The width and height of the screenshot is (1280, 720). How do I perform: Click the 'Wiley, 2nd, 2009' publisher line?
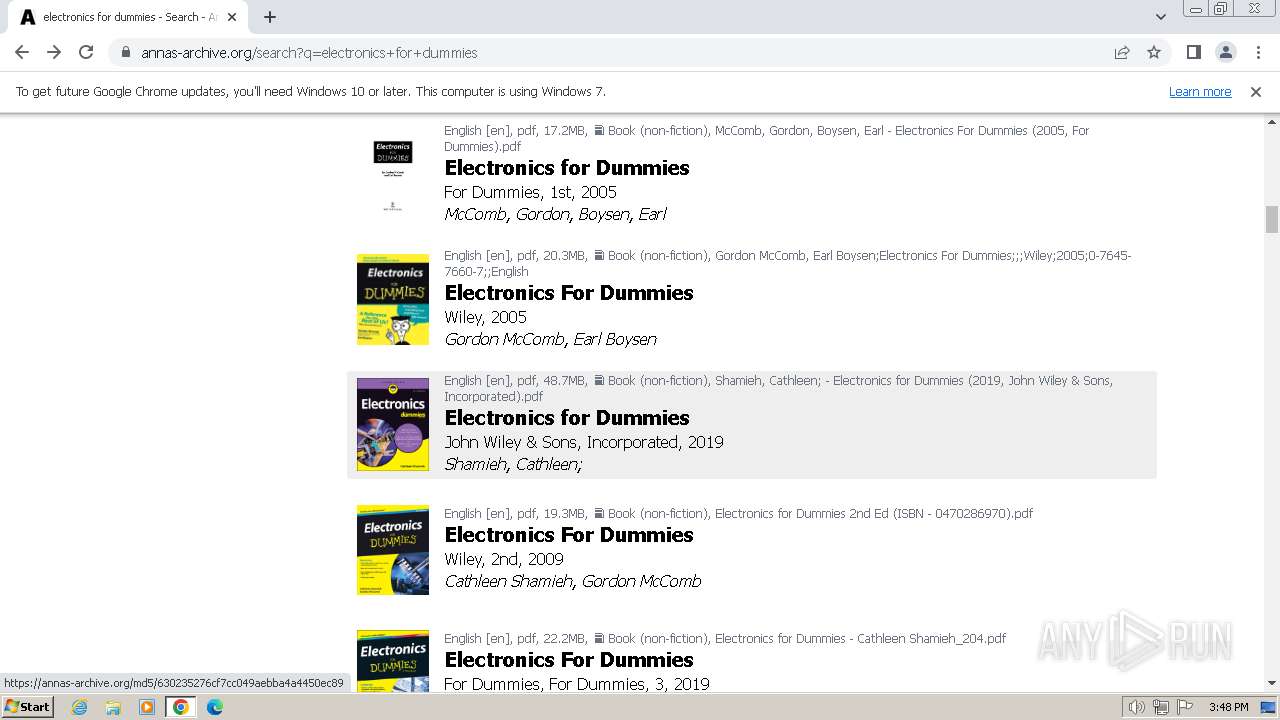[504, 559]
